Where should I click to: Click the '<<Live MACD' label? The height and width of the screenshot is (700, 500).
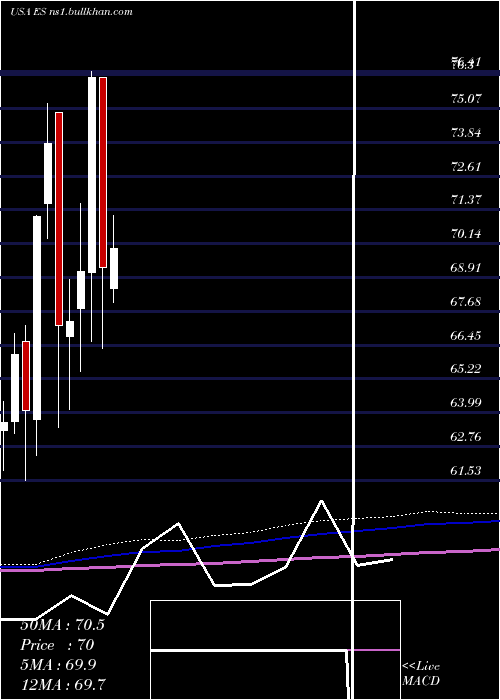(x=421, y=674)
